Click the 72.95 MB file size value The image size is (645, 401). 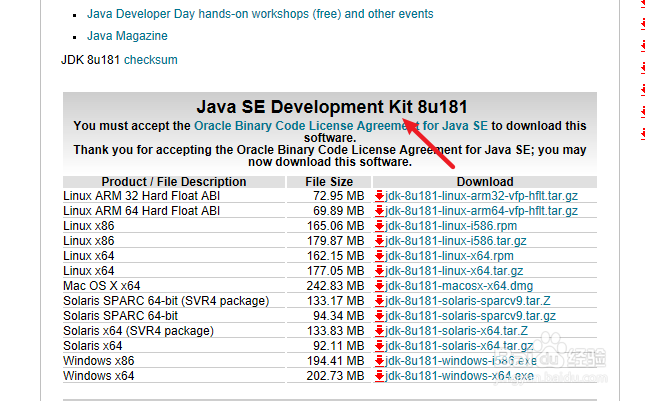pos(339,196)
